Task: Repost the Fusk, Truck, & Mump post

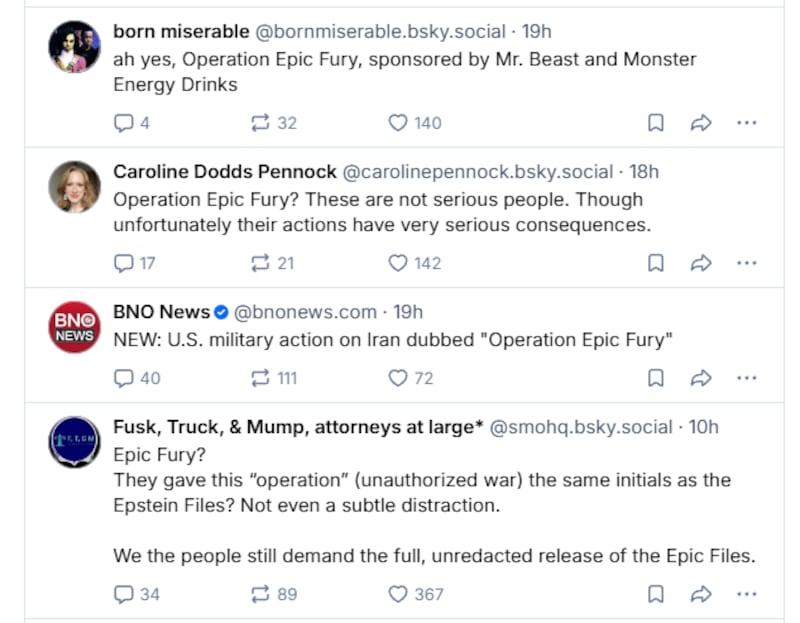Action: 261,594
